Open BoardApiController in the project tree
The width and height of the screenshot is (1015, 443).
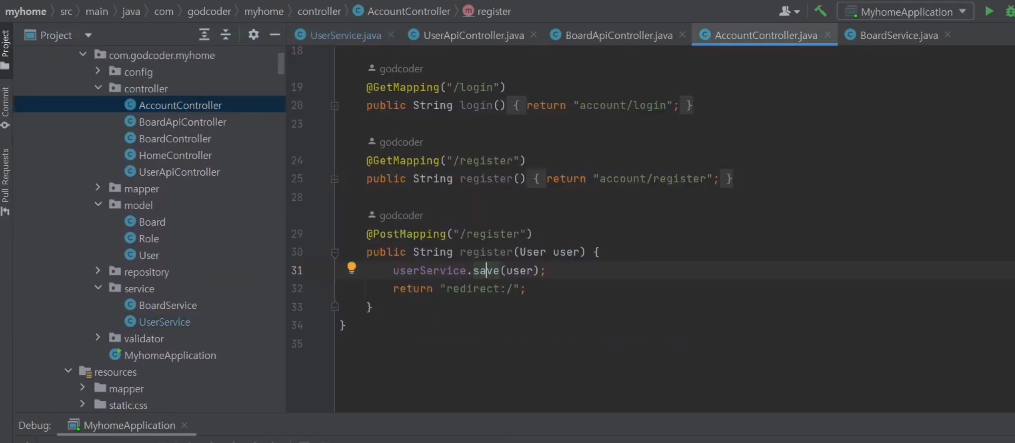[x=183, y=122]
